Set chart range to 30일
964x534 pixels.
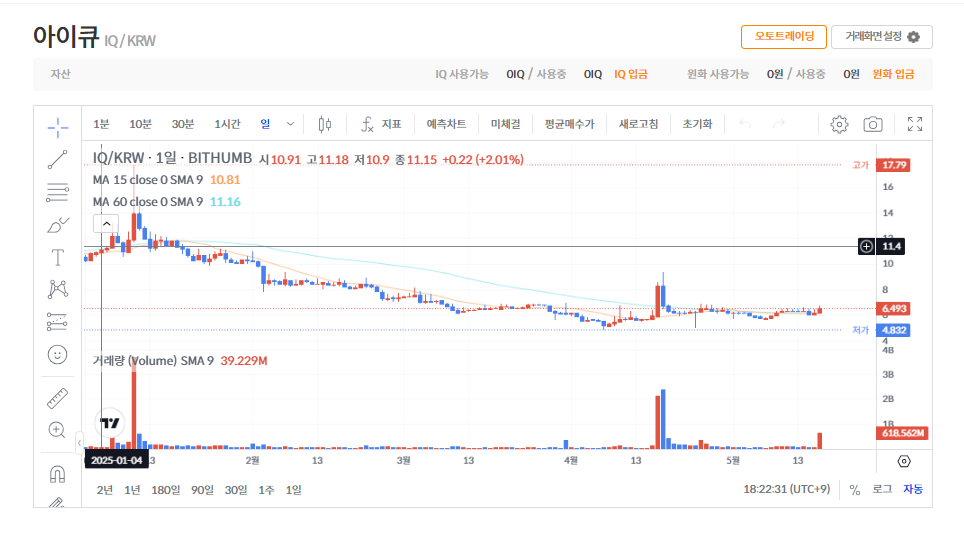[x=236, y=490]
